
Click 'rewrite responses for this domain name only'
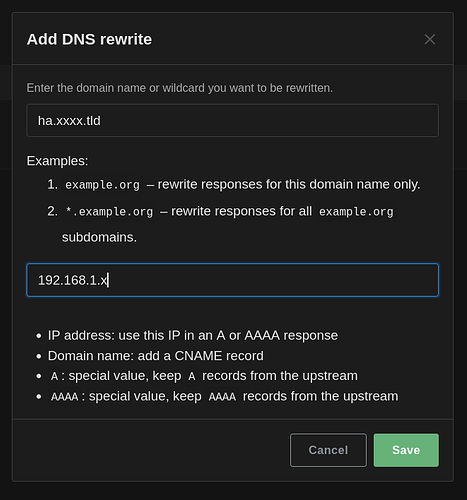click(289, 184)
